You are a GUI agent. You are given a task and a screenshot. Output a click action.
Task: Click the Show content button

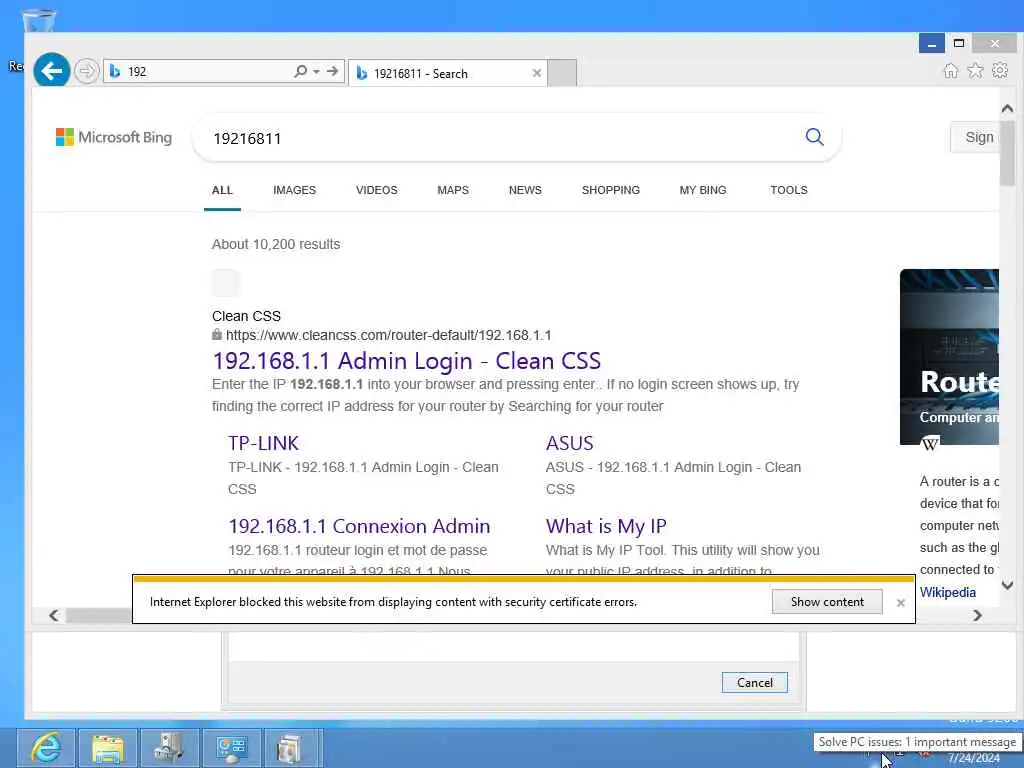pyautogui.click(x=827, y=601)
